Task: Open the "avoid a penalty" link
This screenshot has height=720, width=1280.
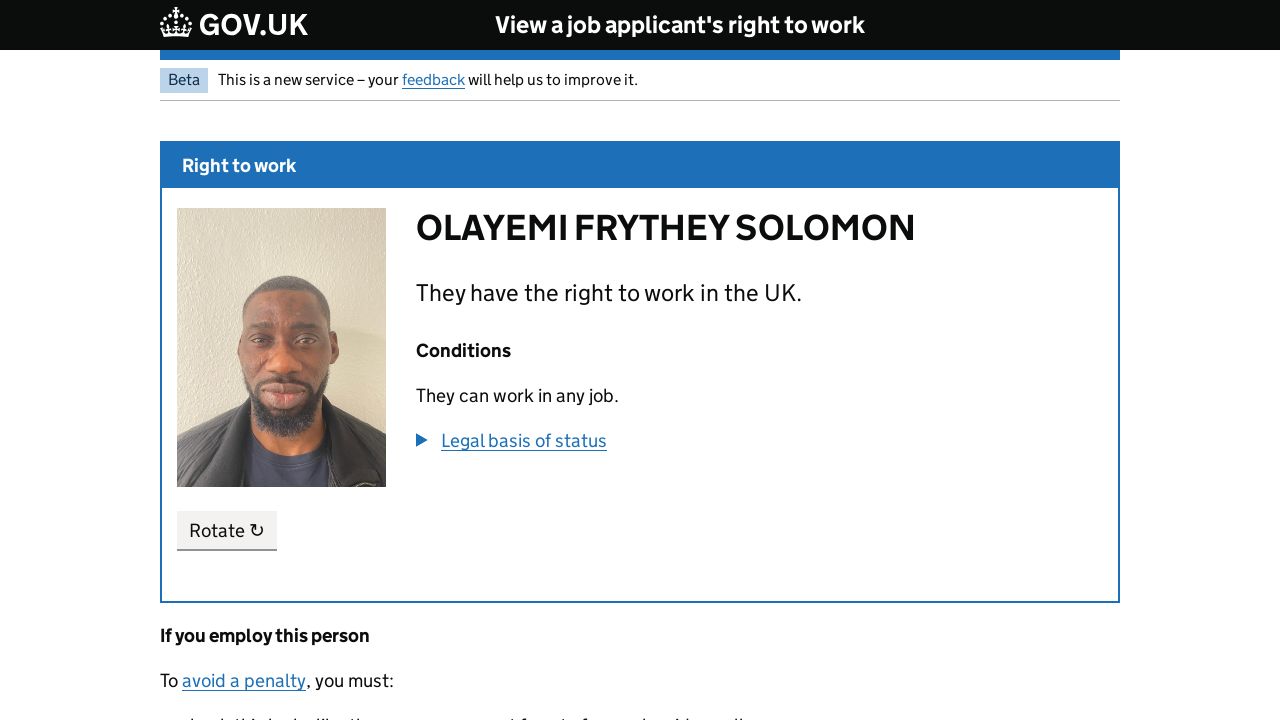Action: pyautogui.click(x=244, y=681)
